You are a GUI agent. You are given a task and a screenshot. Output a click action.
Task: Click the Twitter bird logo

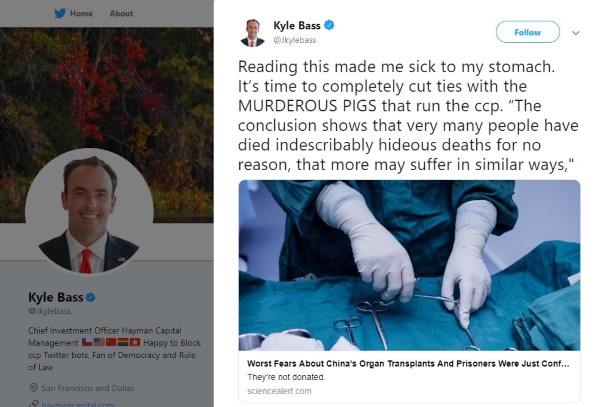click(x=60, y=13)
